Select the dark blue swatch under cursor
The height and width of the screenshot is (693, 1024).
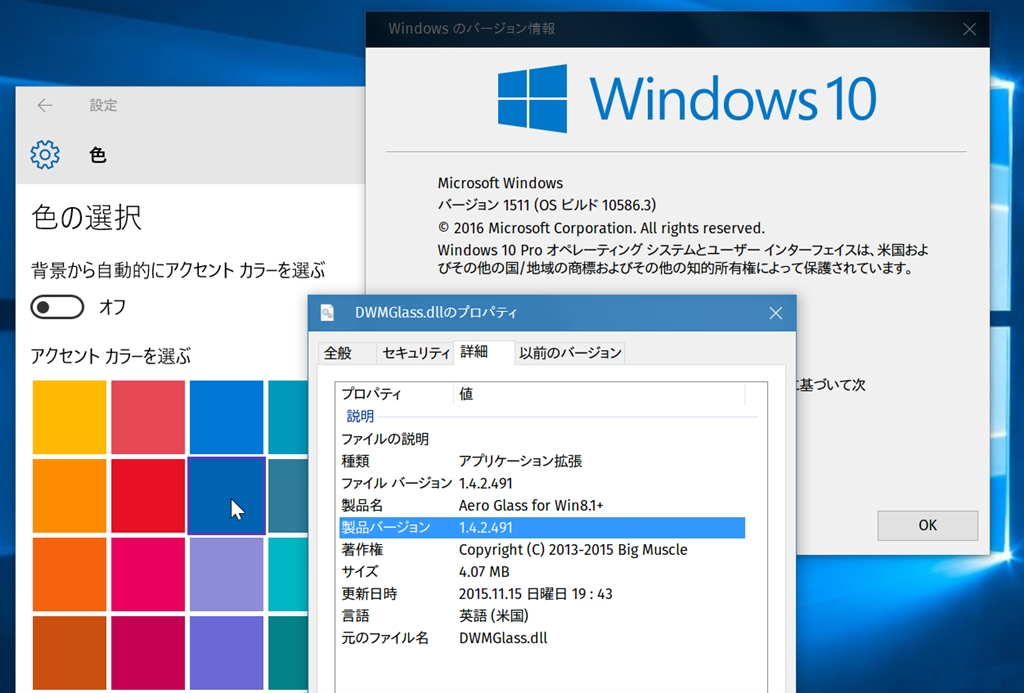point(227,496)
